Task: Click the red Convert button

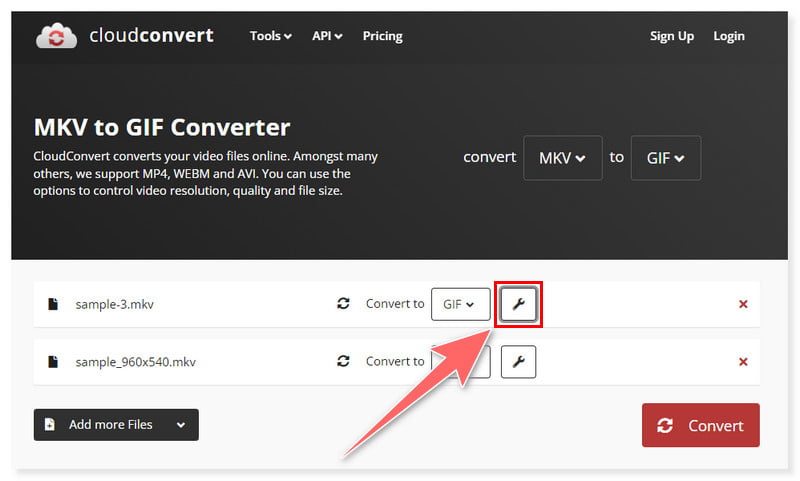Action: point(701,425)
